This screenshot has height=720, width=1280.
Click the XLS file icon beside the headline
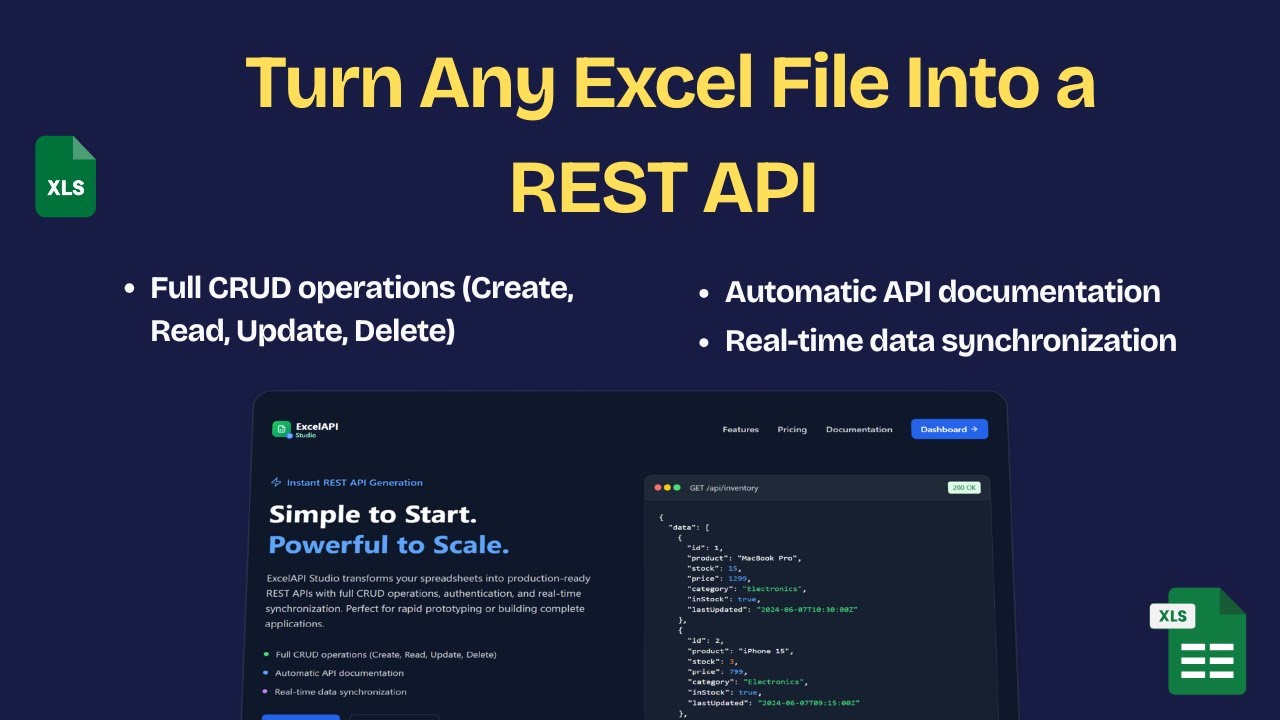66,176
